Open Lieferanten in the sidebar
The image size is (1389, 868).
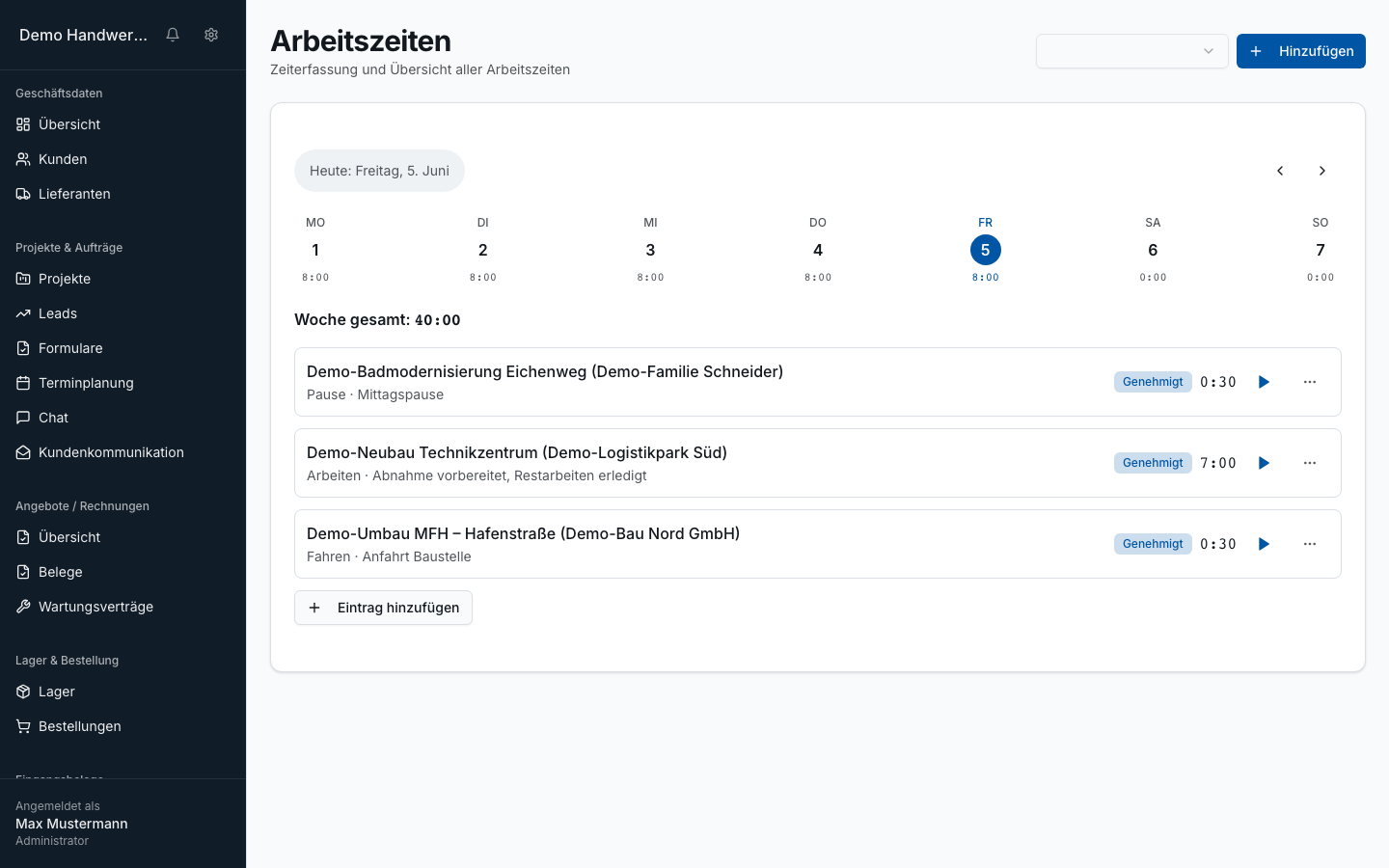(x=123, y=194)
